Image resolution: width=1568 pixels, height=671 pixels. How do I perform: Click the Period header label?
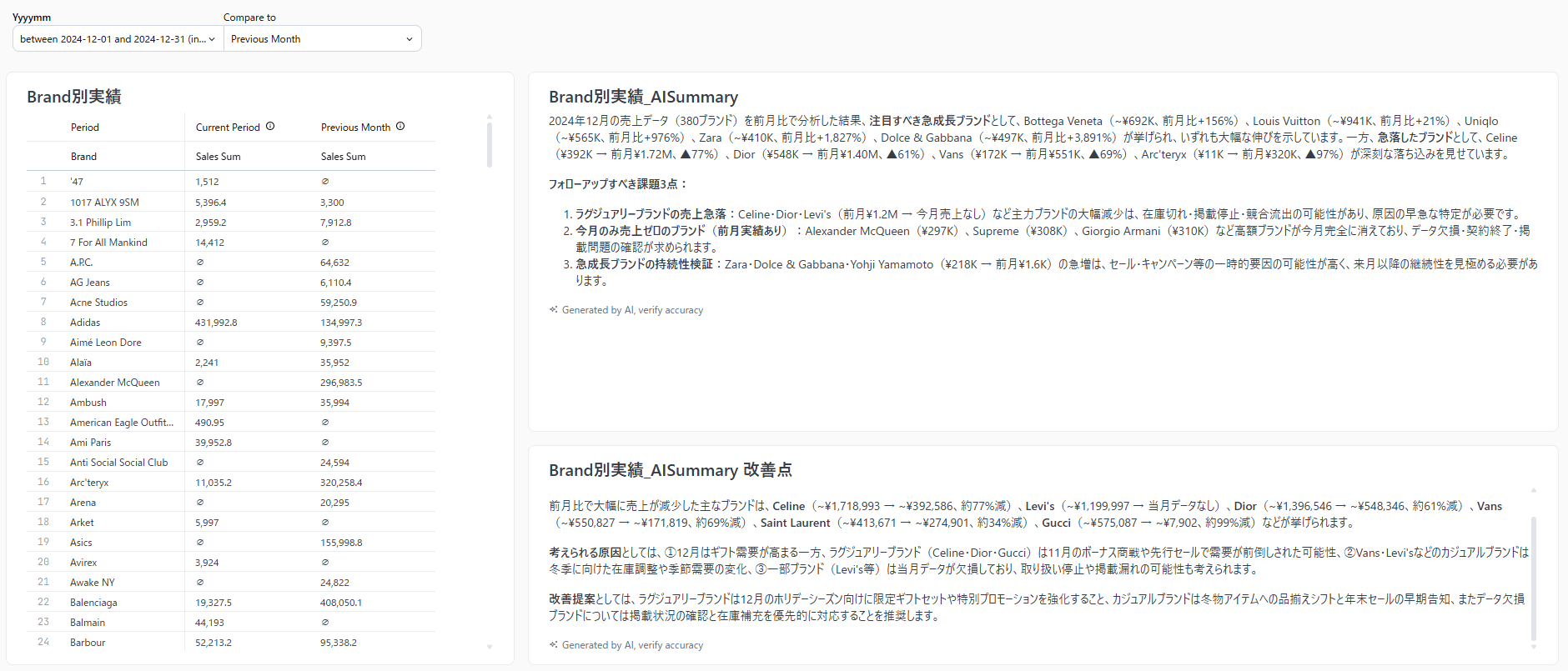click(x=85, y=128)
